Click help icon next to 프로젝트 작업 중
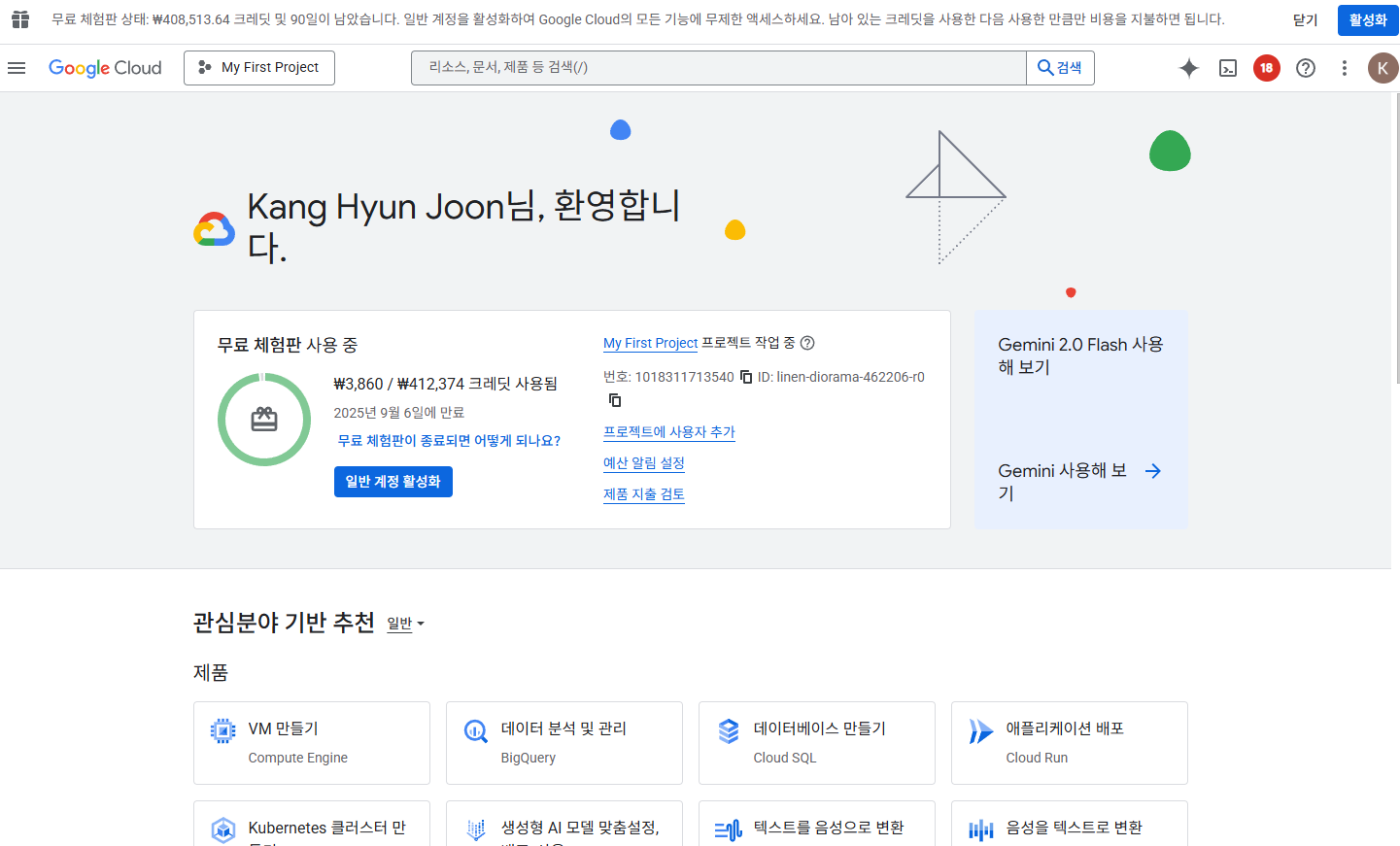This screenshot has width=1400, height=846. click(x=807, y=343)
